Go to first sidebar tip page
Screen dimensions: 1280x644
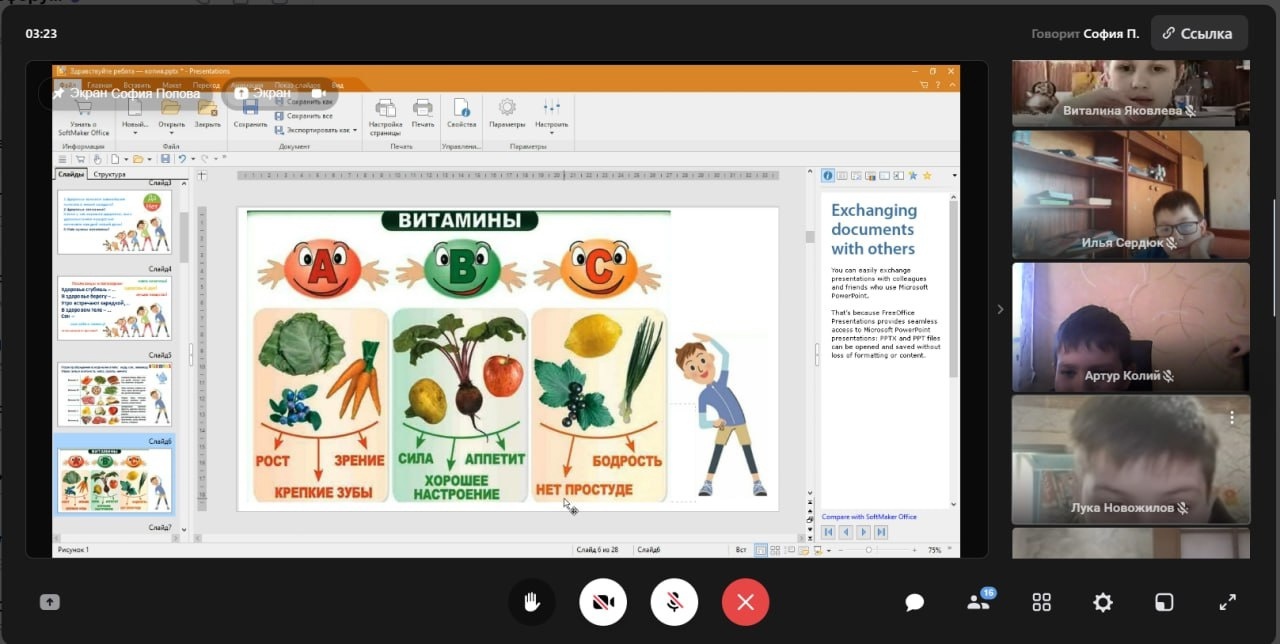pos(828,532)
